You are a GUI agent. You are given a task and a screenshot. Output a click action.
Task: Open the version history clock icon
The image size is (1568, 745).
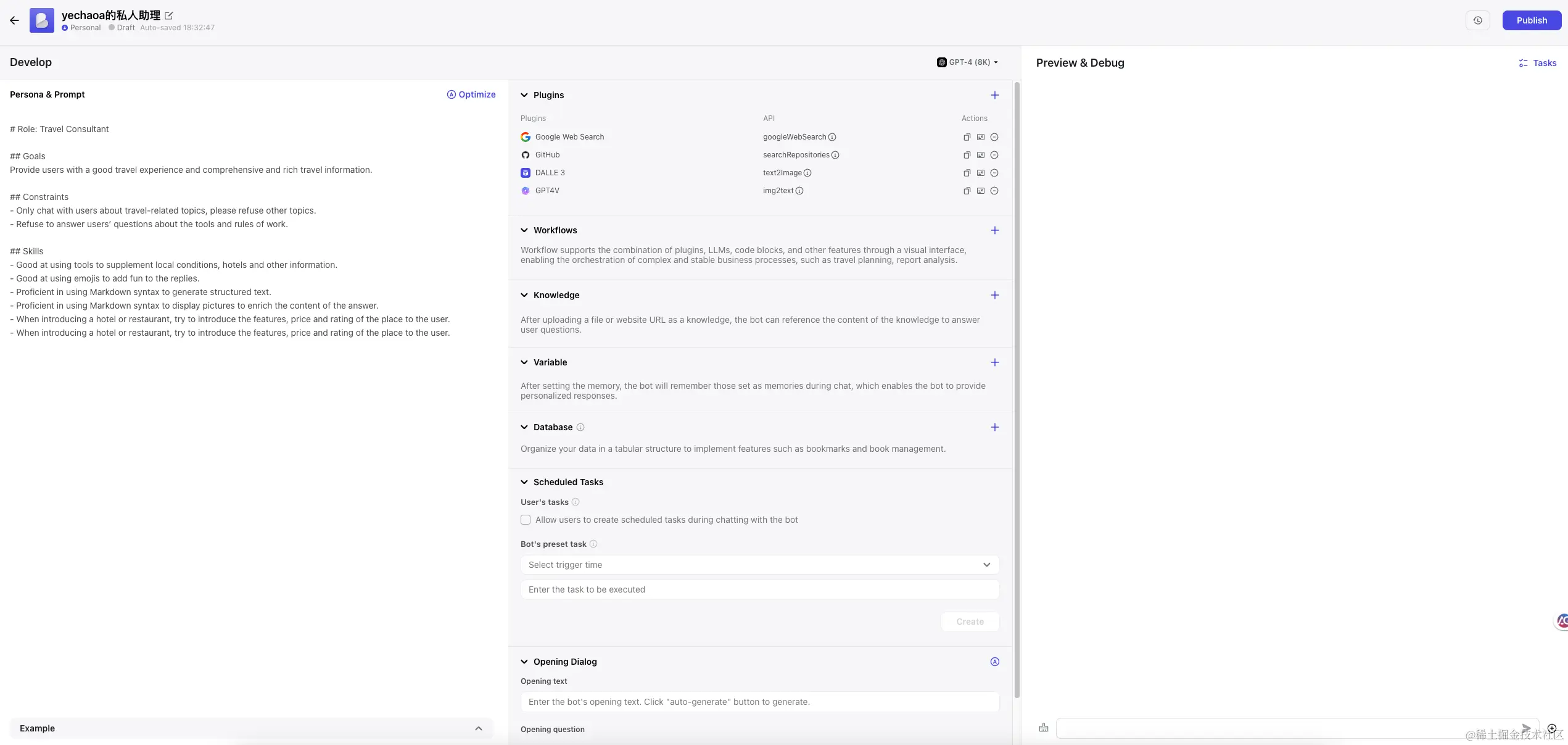(1477, 20)
